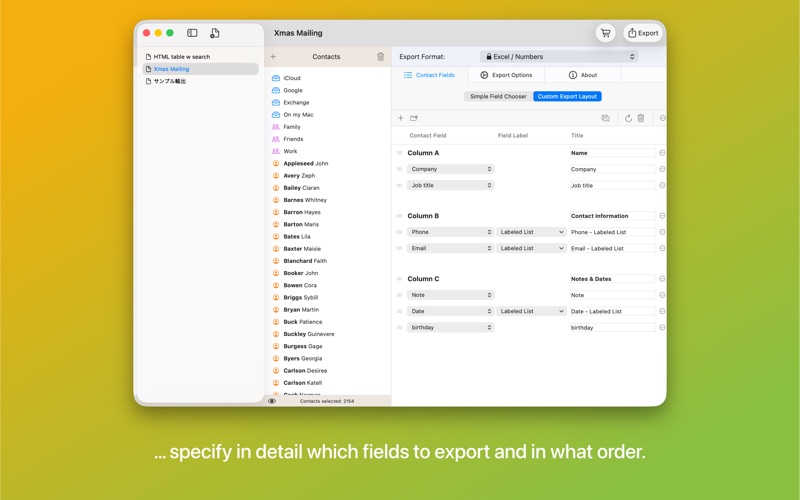Select contact Appleseed John

(x=306, y=164)
